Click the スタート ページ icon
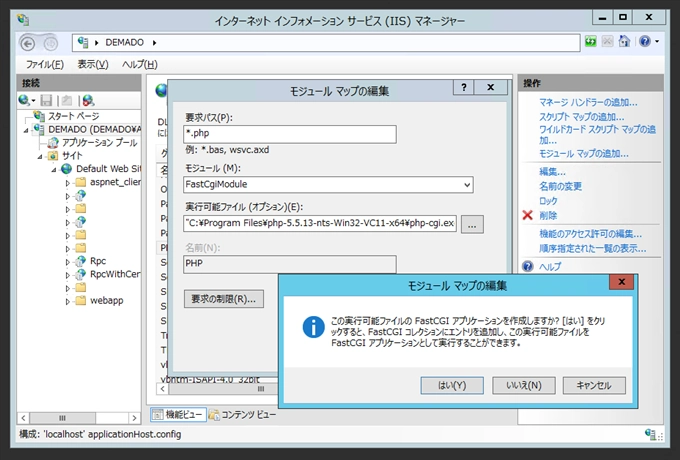680x460 pixels. coord(39,116)
